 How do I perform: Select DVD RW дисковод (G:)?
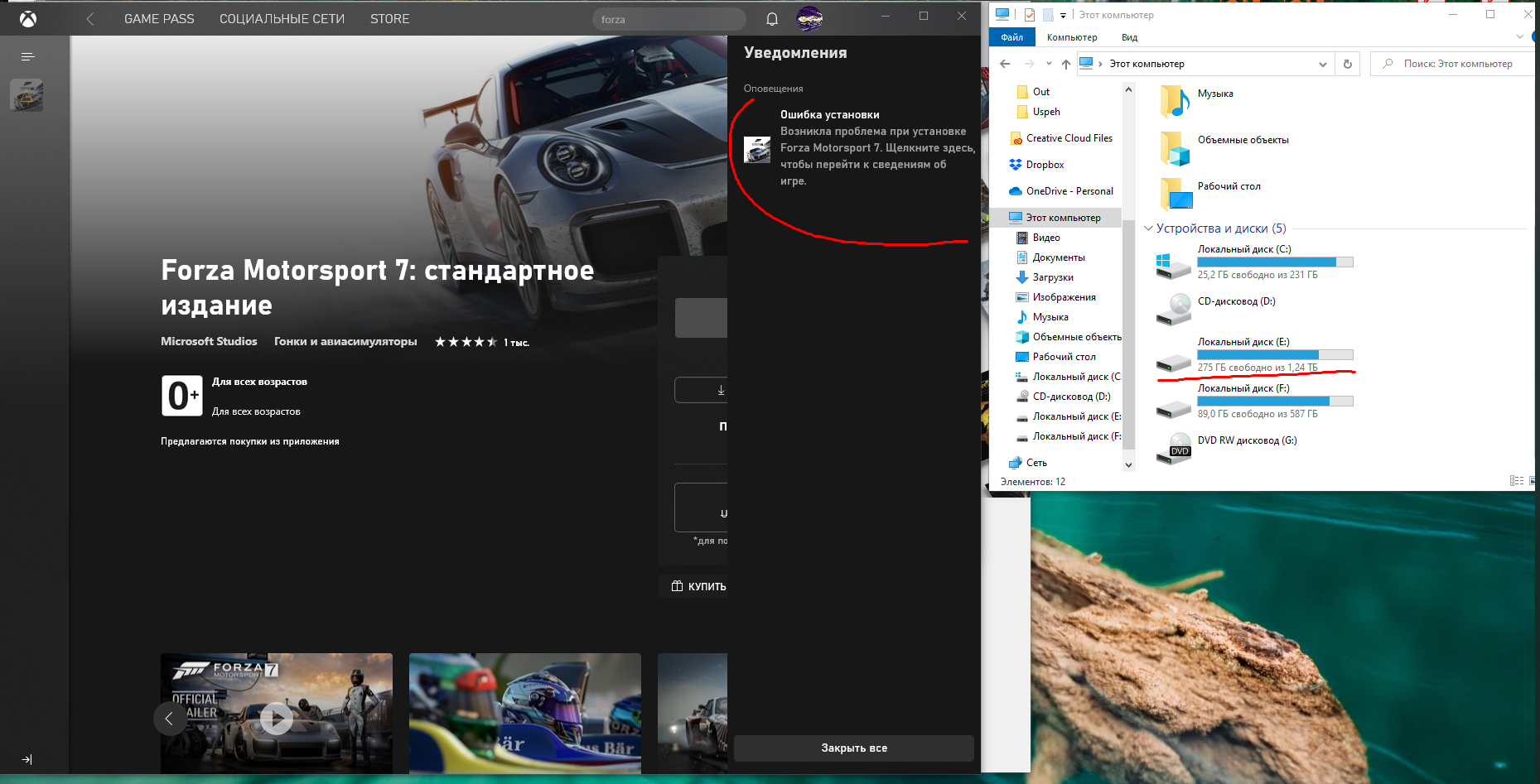(x=1227, y=448)
